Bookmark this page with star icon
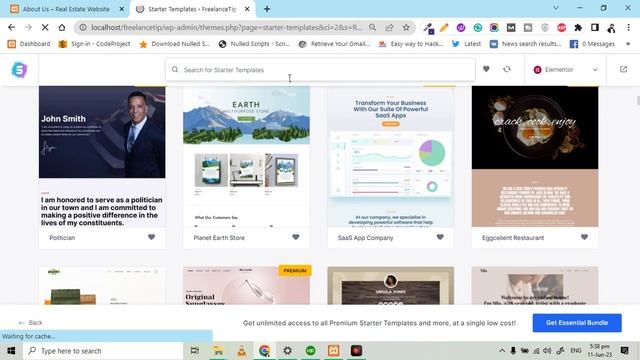Screen dimensions: 640x360 (406, 27)
